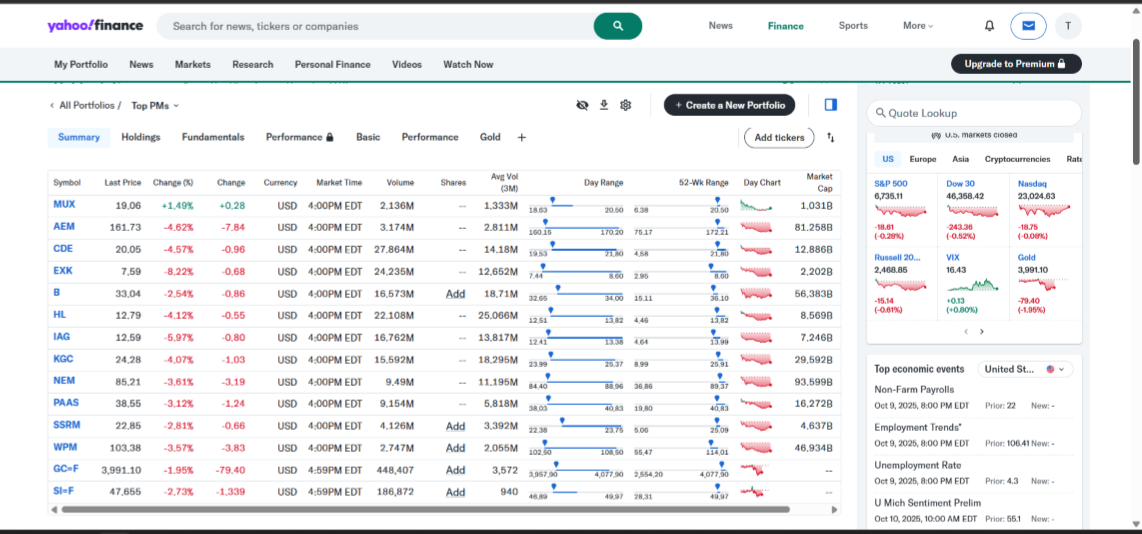Click the user profile avatar 'T'
Image resolution: width=1142 pixels, height=534 pixels.
(x=1067, y=26)
